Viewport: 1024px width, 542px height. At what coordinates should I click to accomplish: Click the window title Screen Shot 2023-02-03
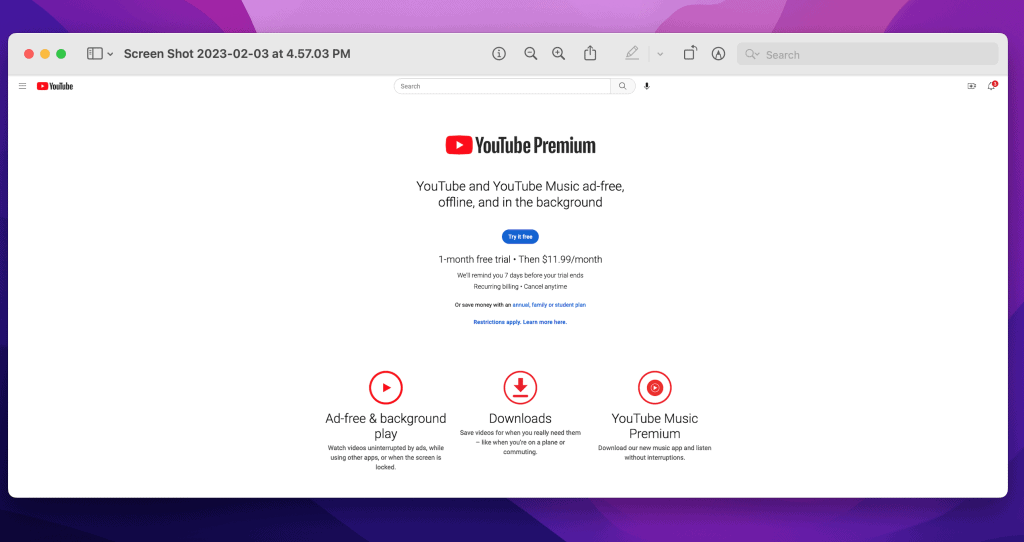237,54
